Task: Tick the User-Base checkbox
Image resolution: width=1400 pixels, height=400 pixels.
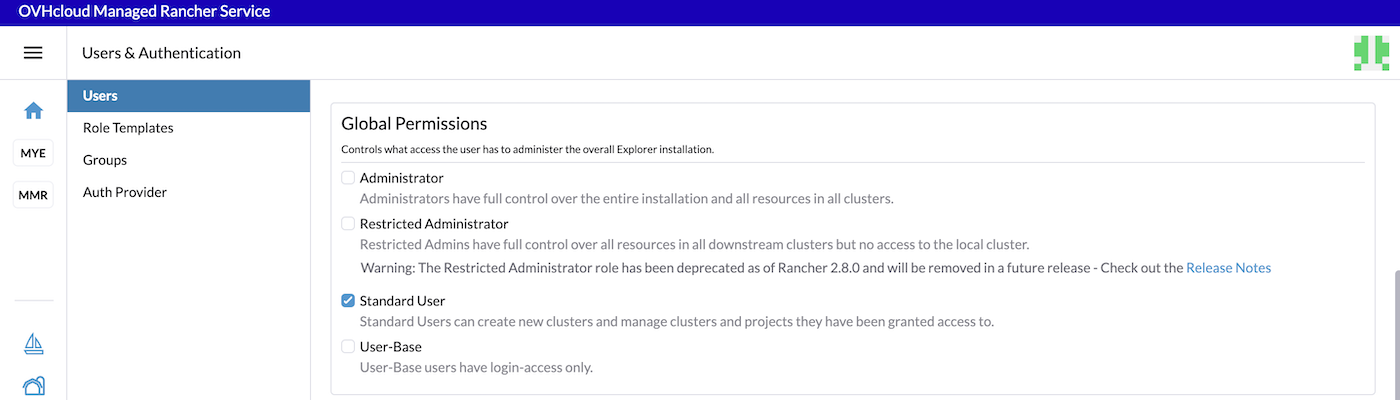Action: [348, 347]
